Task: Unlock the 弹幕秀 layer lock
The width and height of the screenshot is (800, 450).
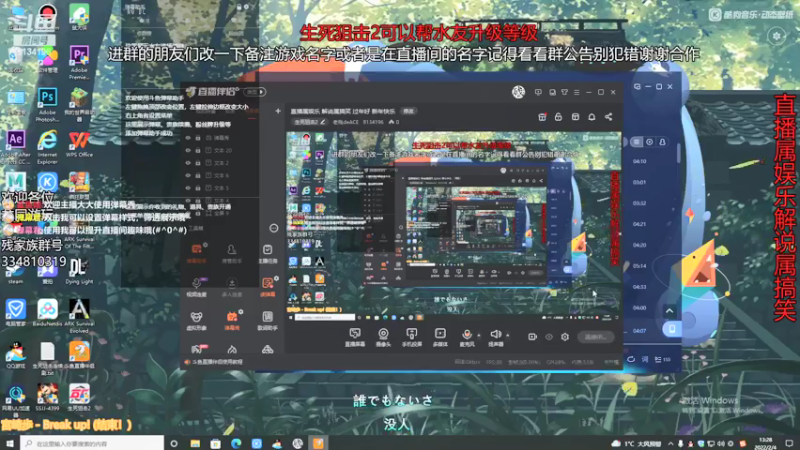Action: click(x=198, y=138)
